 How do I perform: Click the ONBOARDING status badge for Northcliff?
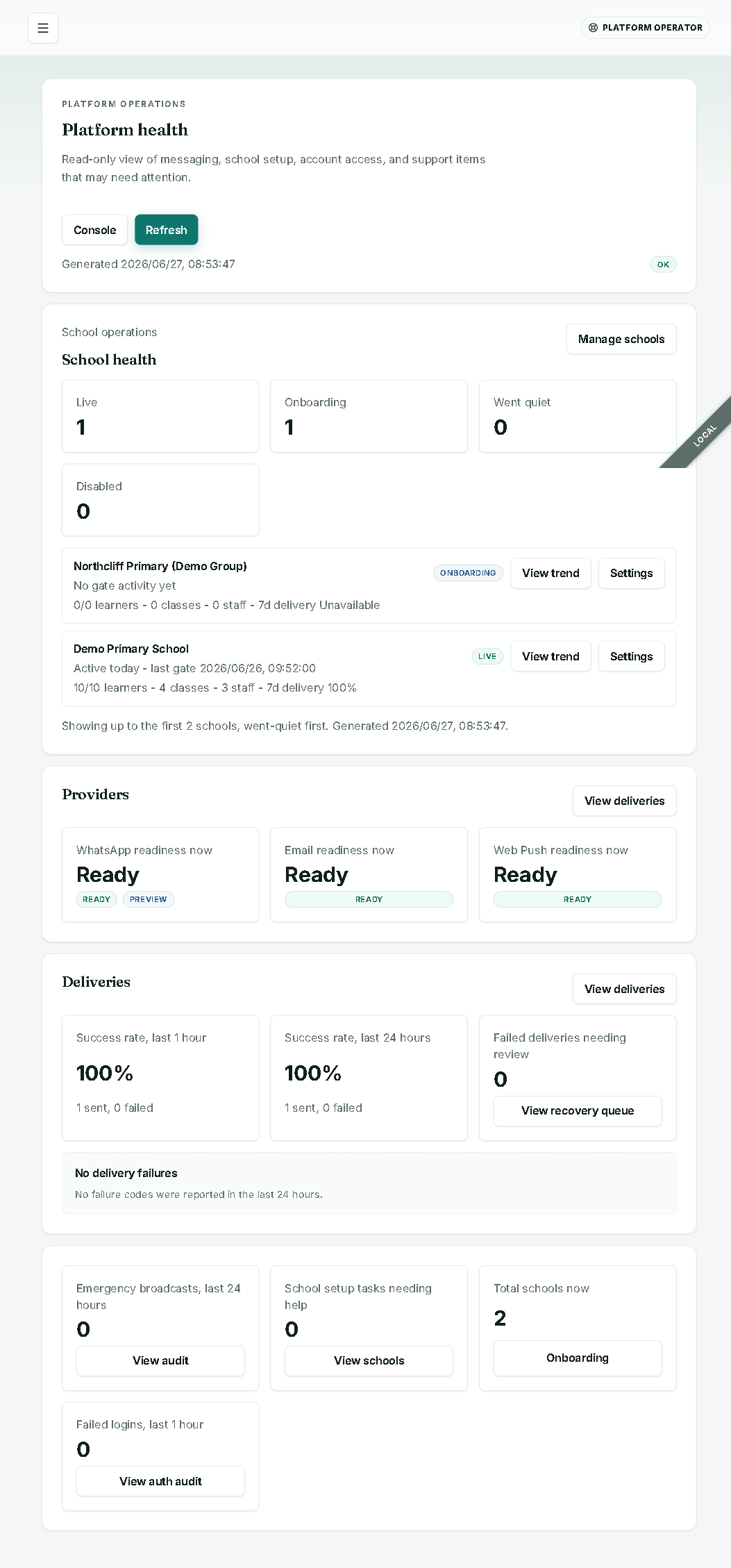coord(468,573)
